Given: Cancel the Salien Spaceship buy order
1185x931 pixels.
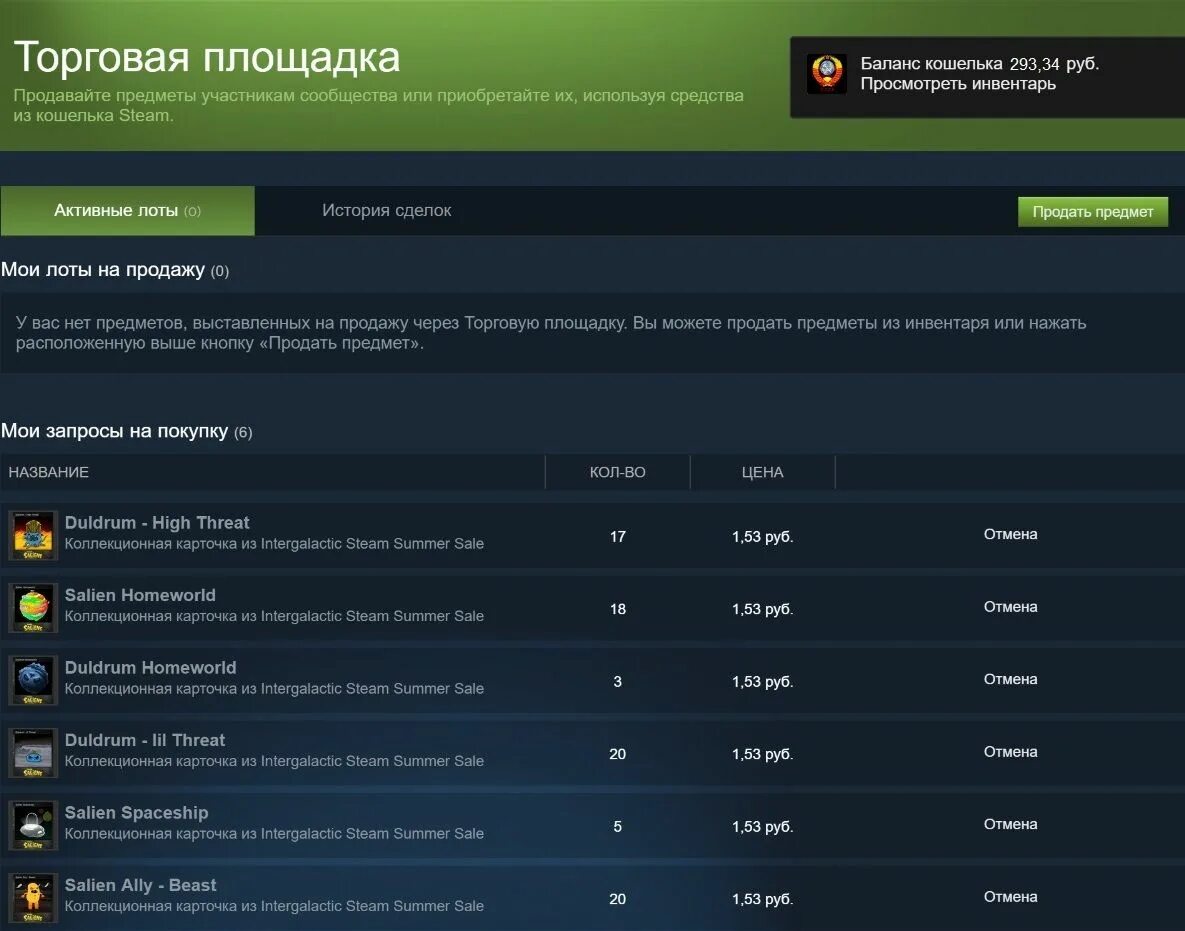Looking at the screenshot, I should (1010, 824).
